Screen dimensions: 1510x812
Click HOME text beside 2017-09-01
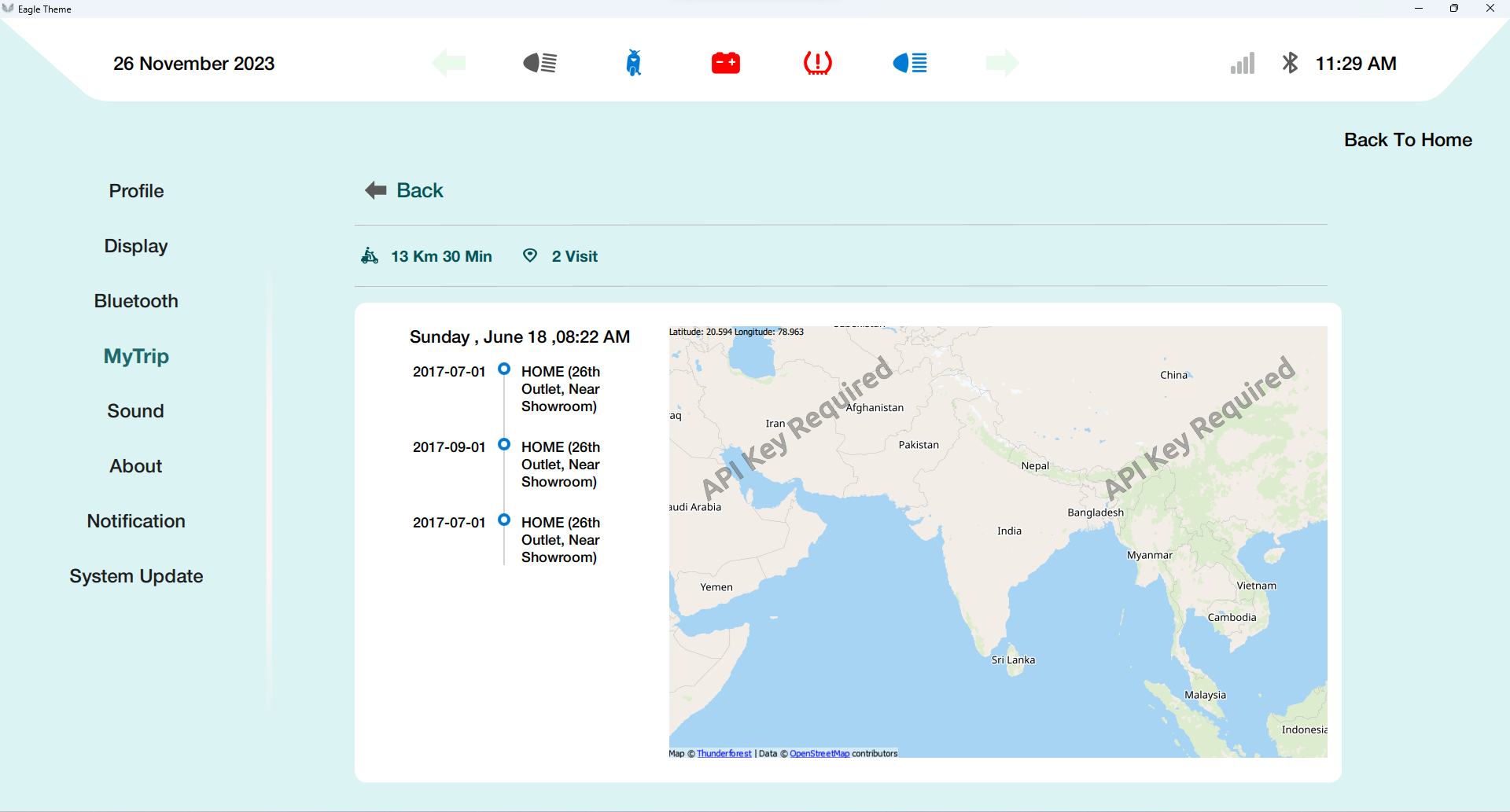(561, 465)
